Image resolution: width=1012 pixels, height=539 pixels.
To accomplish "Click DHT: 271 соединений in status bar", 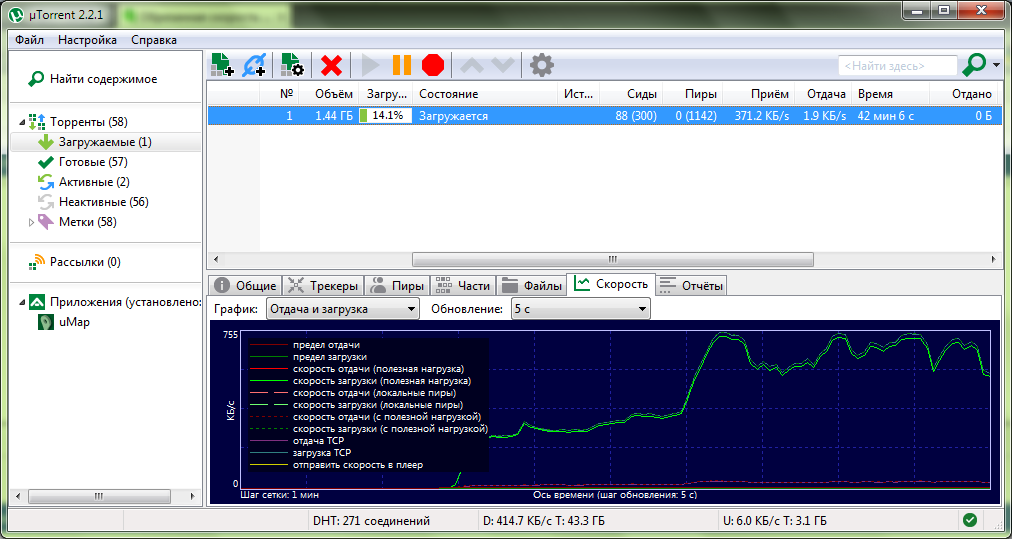I will [x=371, y=520].
